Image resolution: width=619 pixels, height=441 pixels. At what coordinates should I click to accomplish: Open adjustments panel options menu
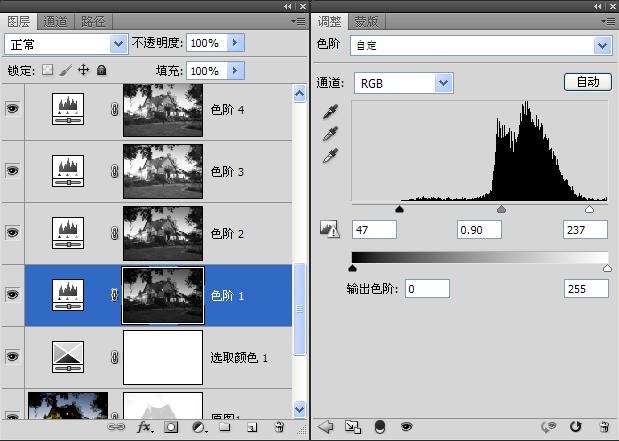[609, 22]
